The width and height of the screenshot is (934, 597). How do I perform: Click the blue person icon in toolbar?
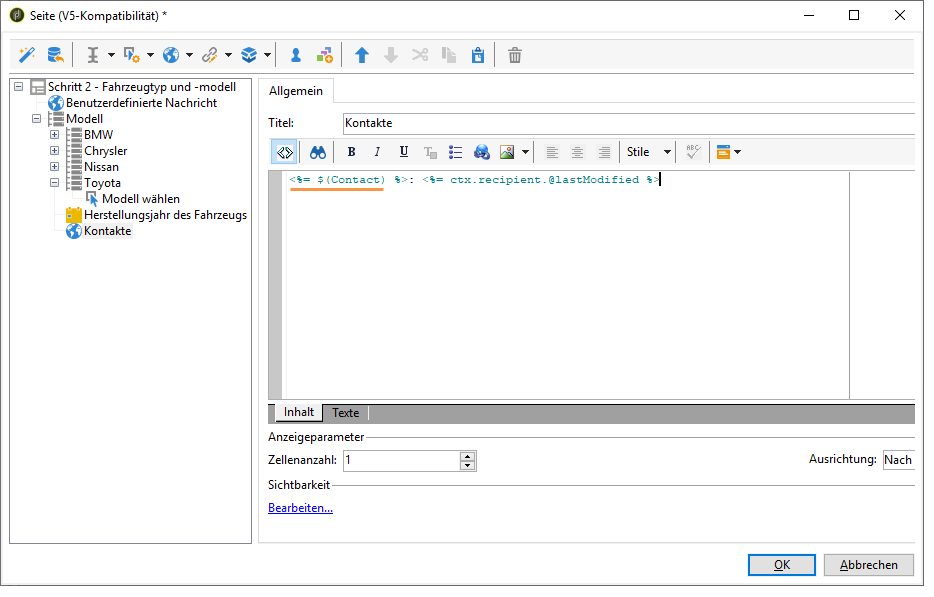[295, 56]
